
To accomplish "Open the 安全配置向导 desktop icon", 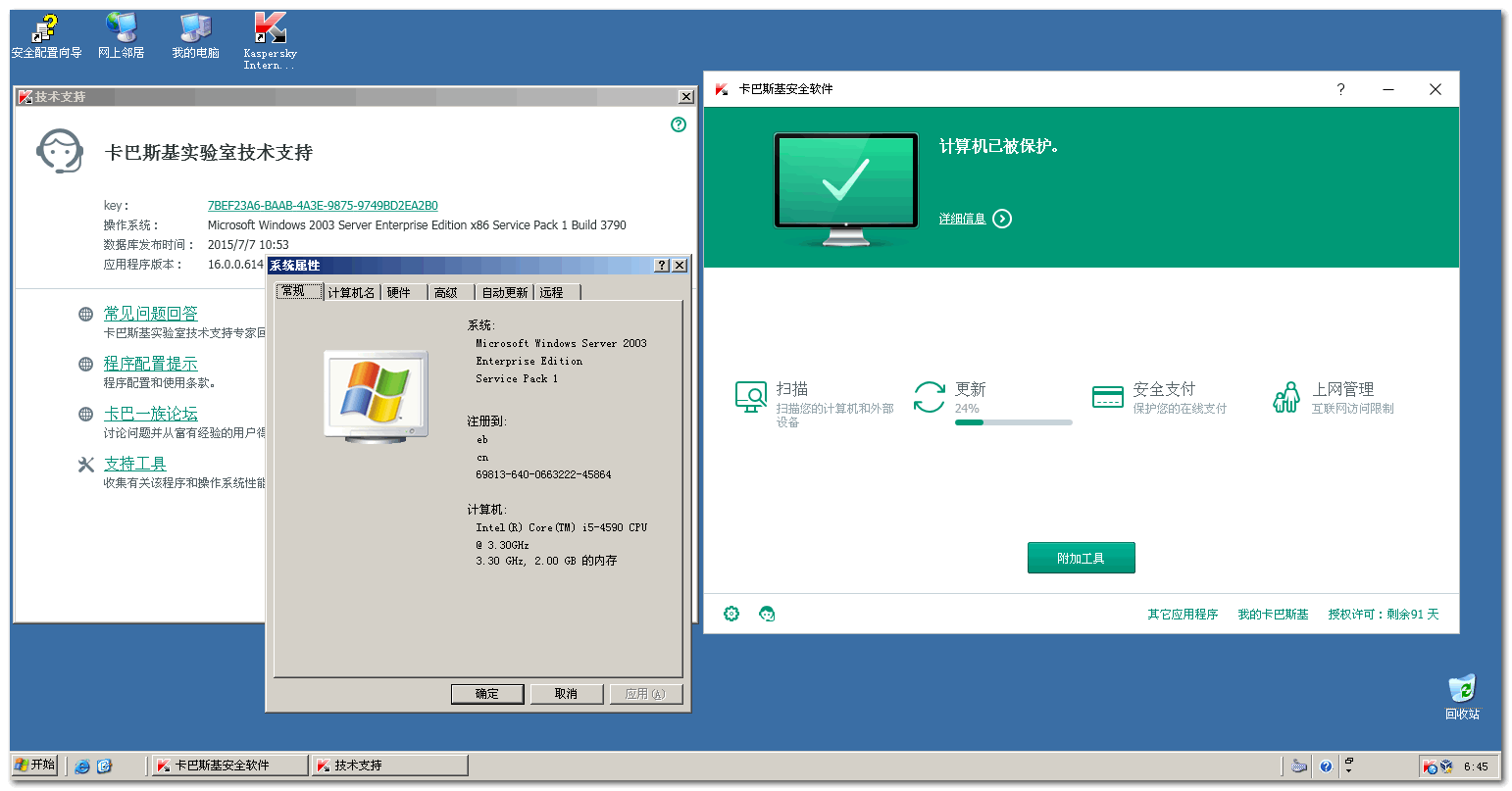I will 45,36.
